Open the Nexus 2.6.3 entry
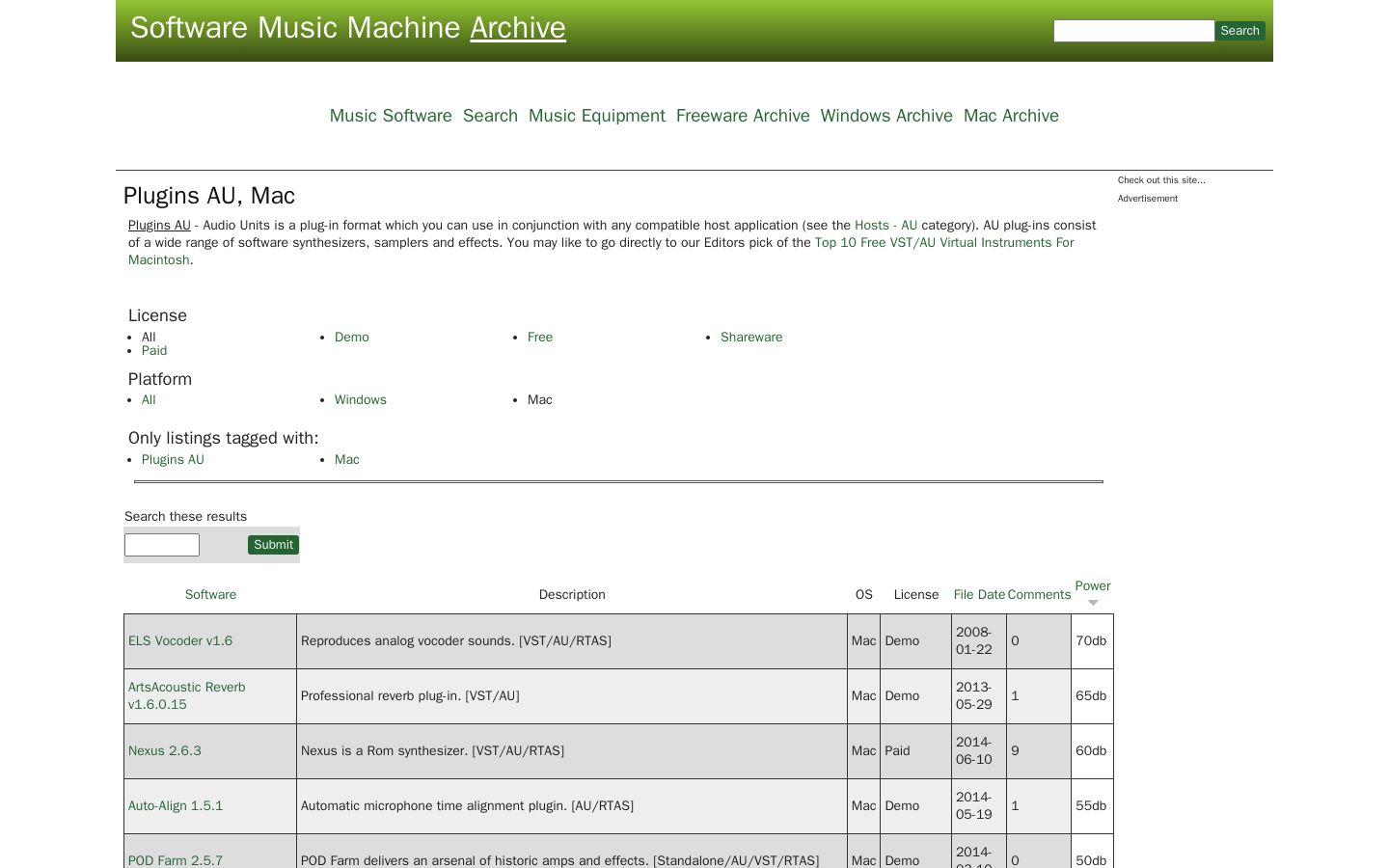Image resolution: width=1389 pixels, height=868 pixels. point(165,751)
